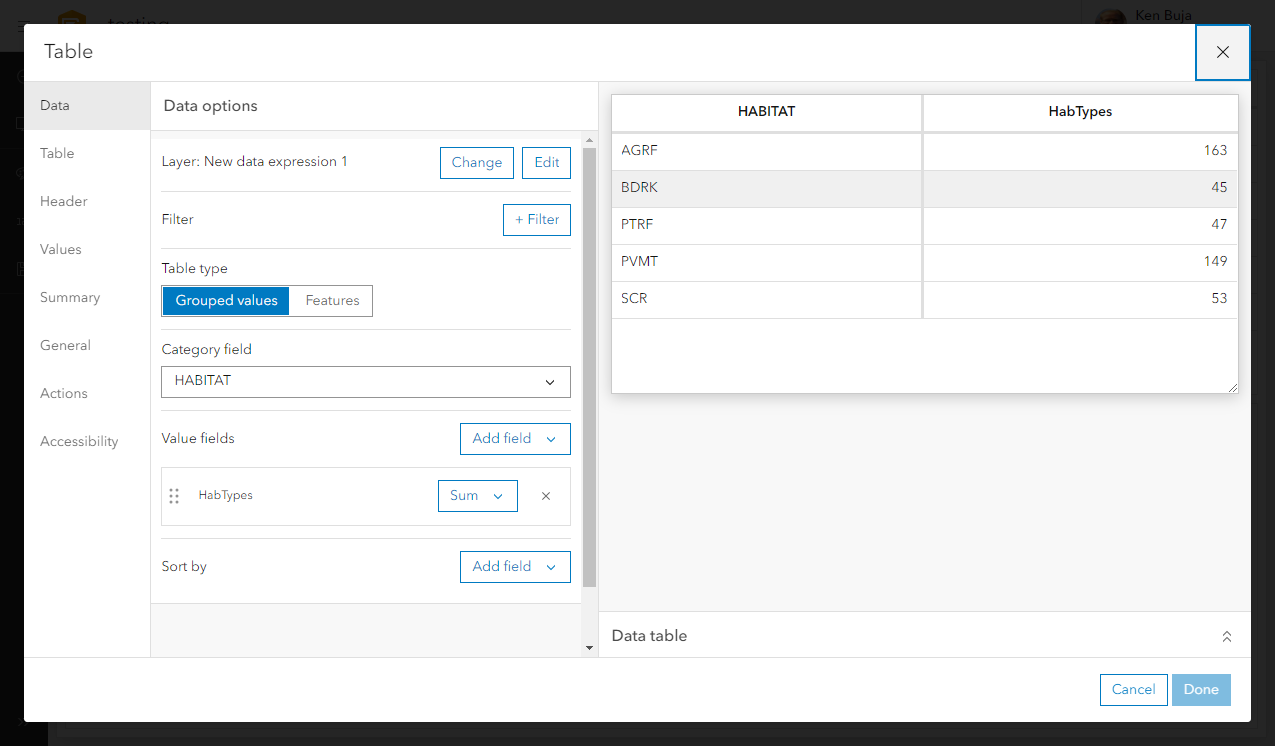Viewport: 1275px width, 746px height.
Task: Click the HabTypes drag handle icon
Action: (x=174, y=496)
